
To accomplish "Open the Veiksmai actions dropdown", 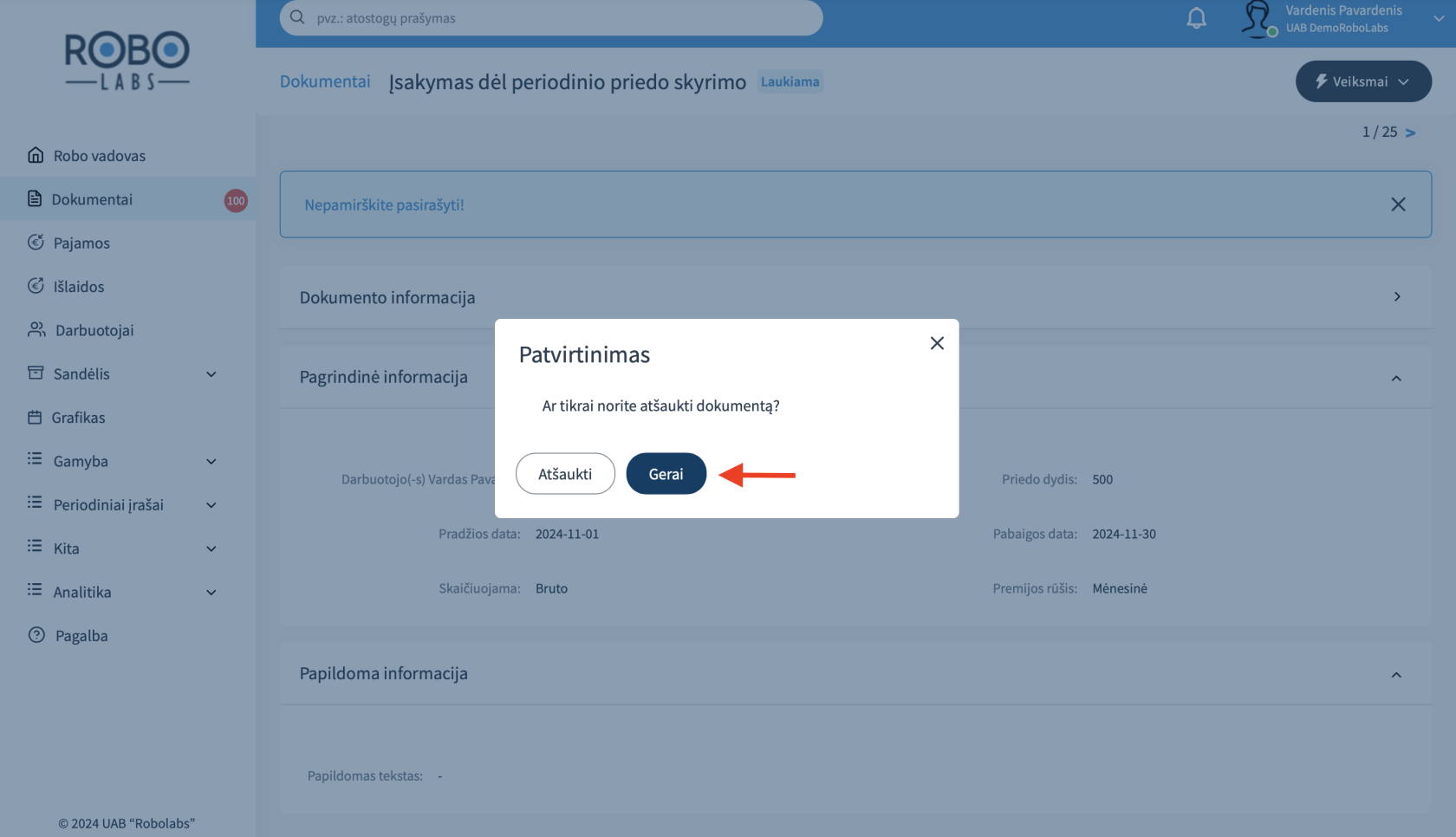I will pyautogui.click(x=1363, y=81).
